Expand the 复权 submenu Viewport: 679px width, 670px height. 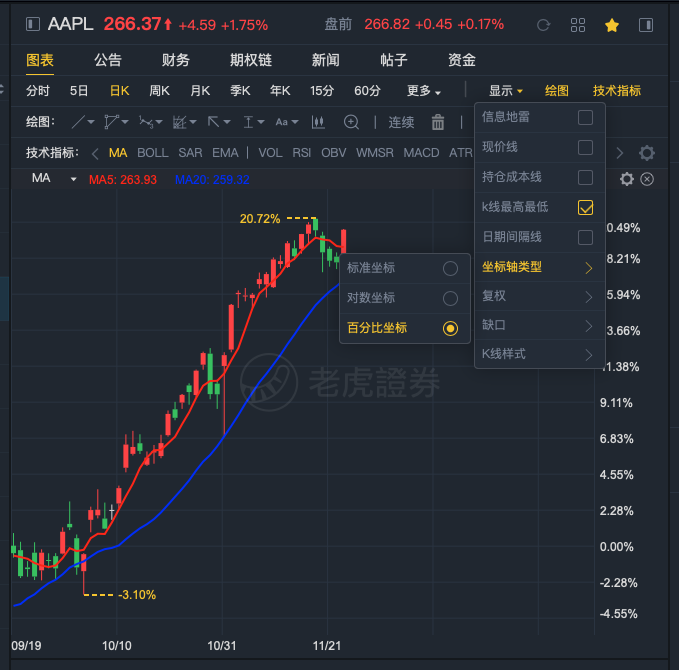coord(540,296)
